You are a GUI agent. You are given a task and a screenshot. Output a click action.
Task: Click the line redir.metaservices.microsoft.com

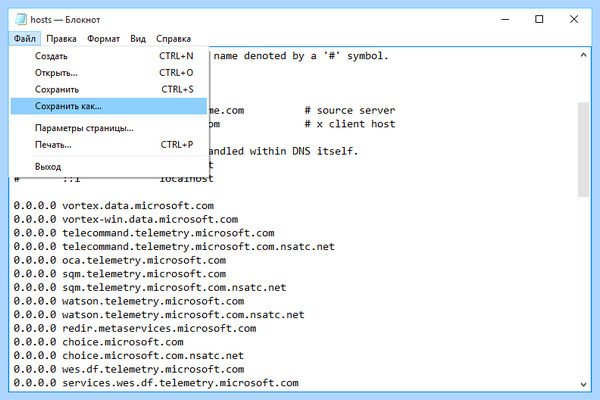click(x=135, y=328)
